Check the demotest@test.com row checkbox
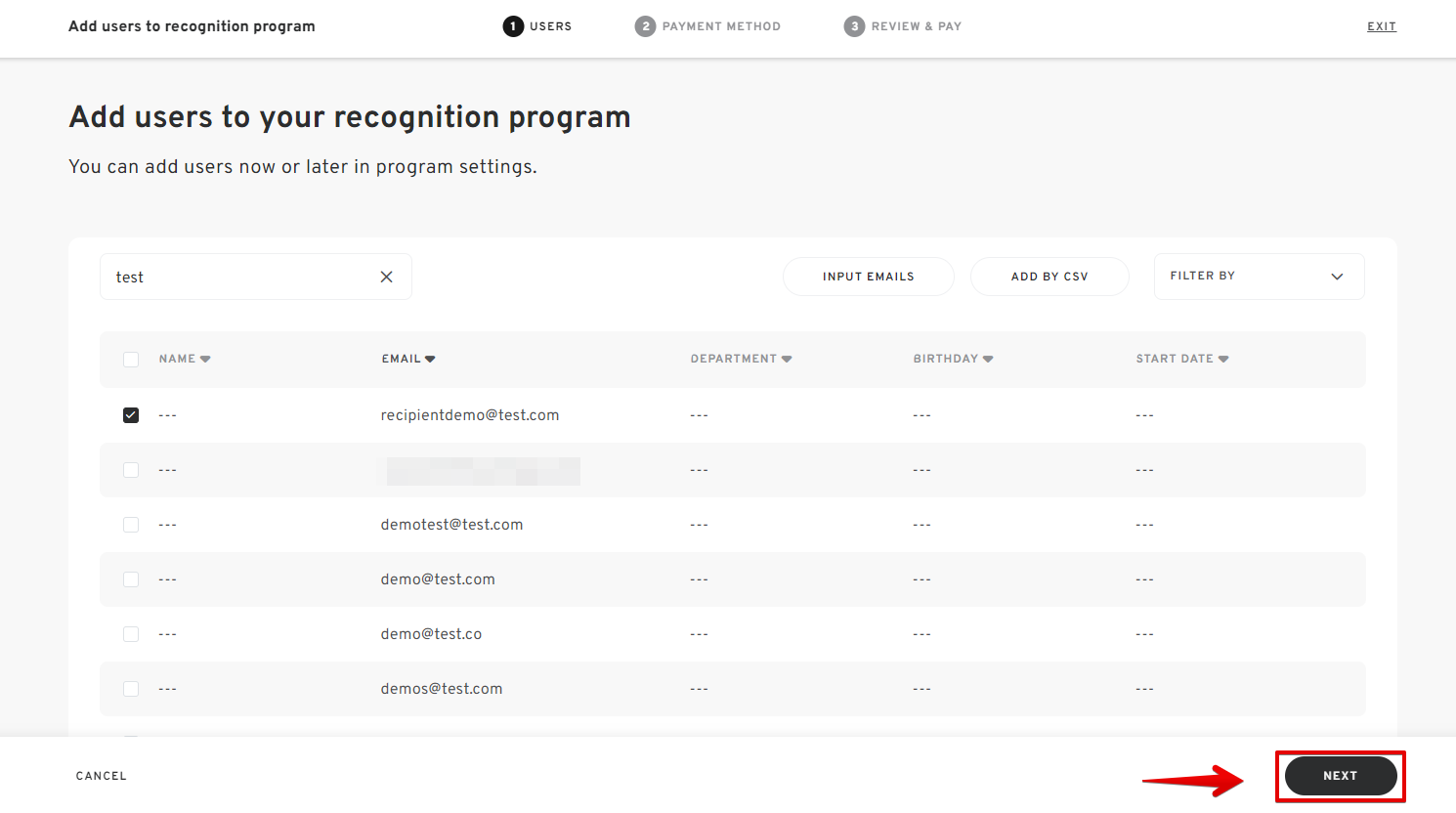The width and height of the screenshot is (1456, 813). (x=131, y=525)
